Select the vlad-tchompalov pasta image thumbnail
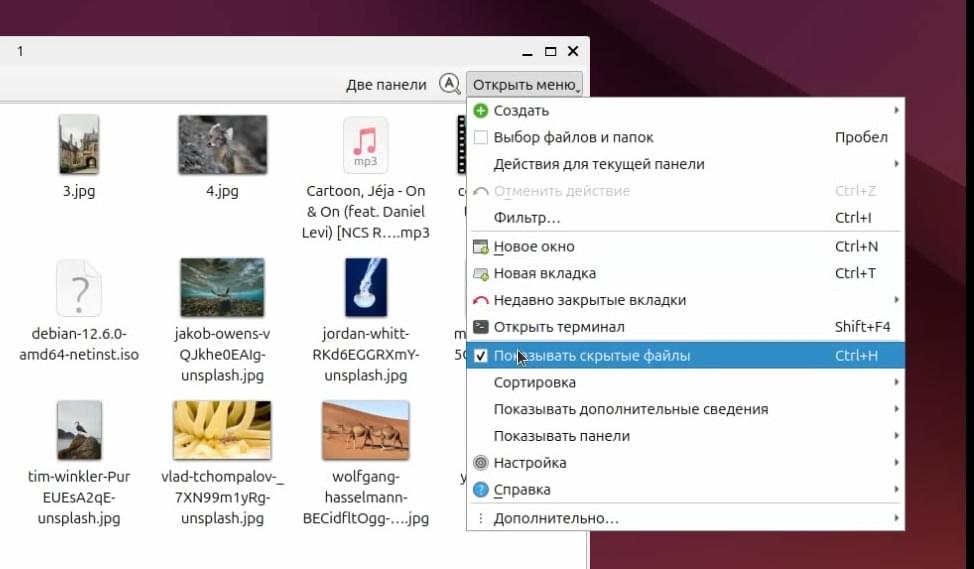Screen dimensions: 974x569 pos(222,430)
